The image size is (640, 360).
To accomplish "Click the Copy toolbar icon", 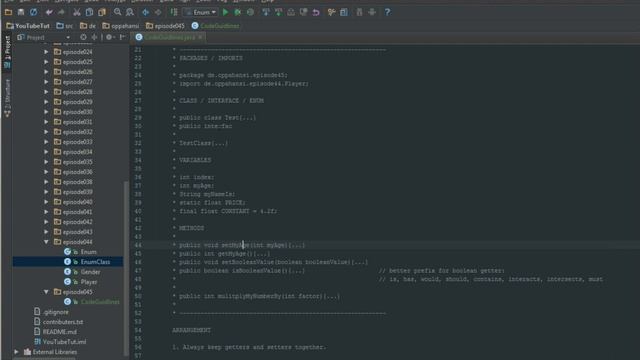I will [x=89, y=12].
